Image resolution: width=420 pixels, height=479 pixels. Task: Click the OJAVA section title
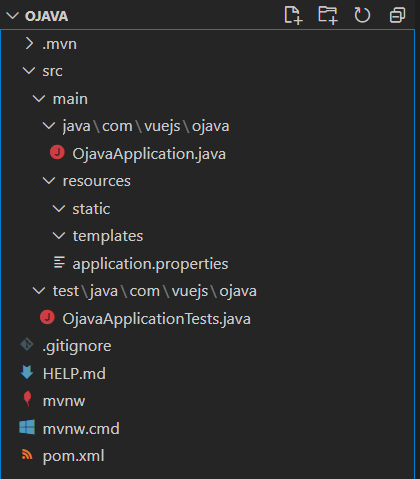[x=46, y=16]
